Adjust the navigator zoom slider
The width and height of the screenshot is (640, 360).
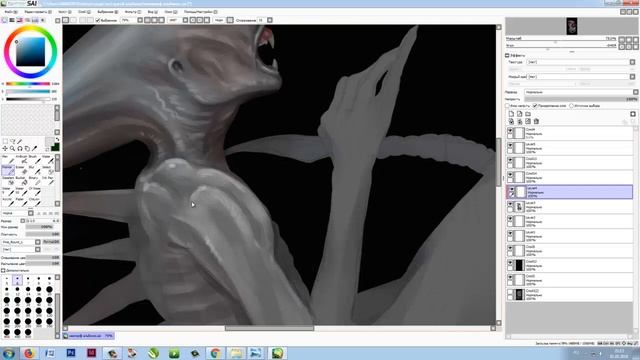tap(561, 42)
